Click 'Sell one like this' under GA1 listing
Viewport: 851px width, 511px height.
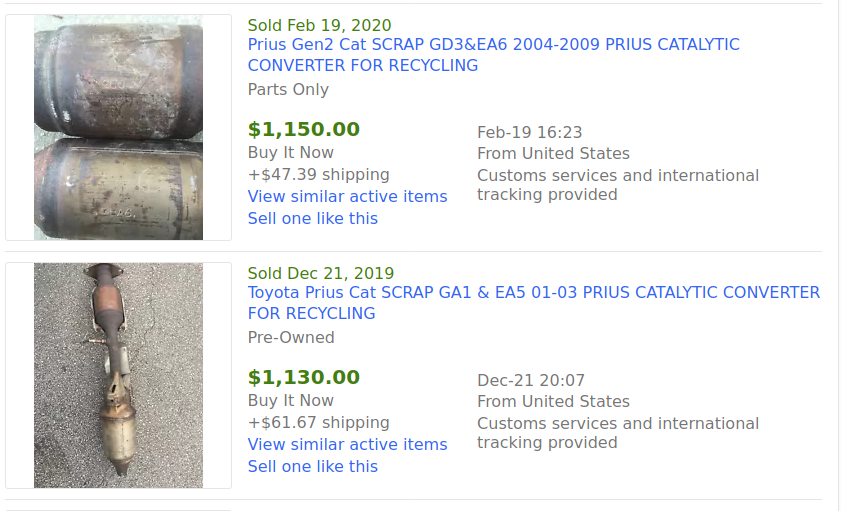312,466
